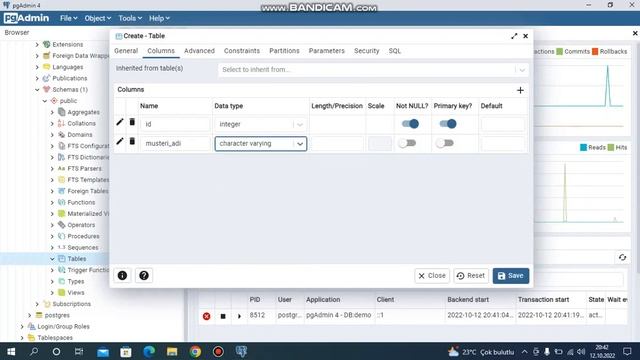Image resolution: width=640 pixels, height=360 pixels.
Task: Expand the Functions tree node
Action: pos(52,202)
